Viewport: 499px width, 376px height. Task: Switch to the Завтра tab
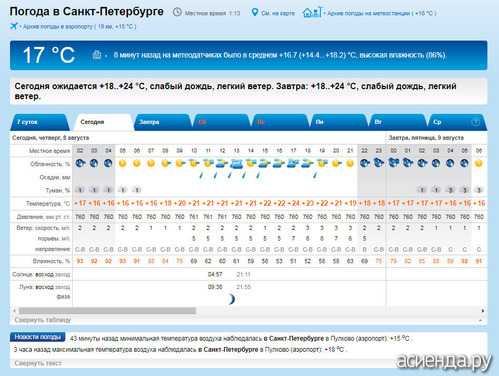coord(163,122)
